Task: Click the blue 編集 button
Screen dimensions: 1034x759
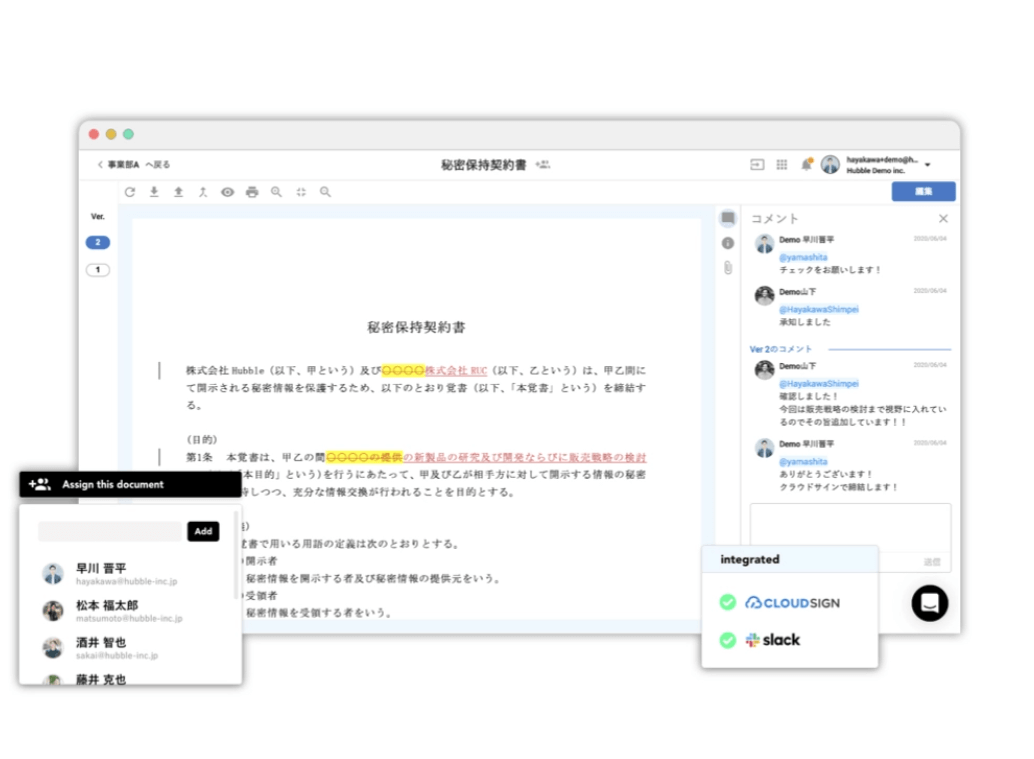Action: click(923, 192)
